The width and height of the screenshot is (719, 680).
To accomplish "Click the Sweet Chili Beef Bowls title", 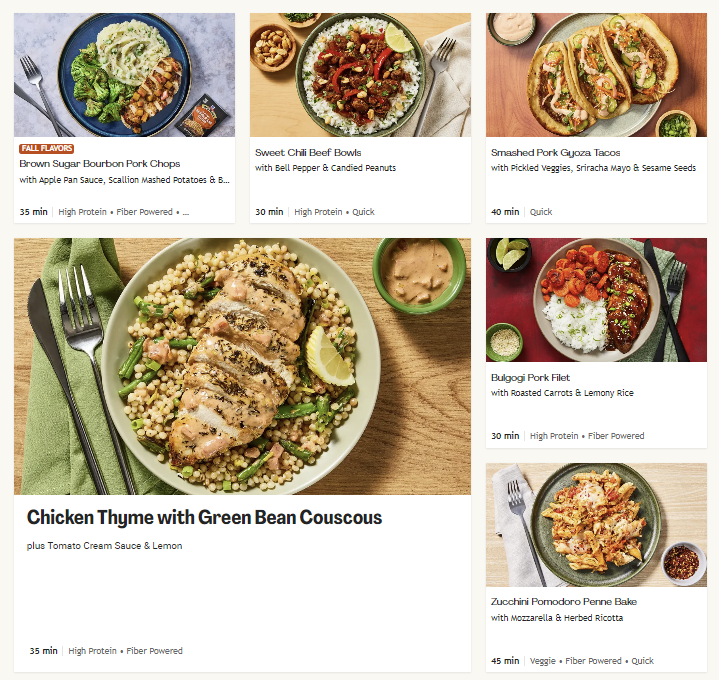I will click(x=308, y=153).
